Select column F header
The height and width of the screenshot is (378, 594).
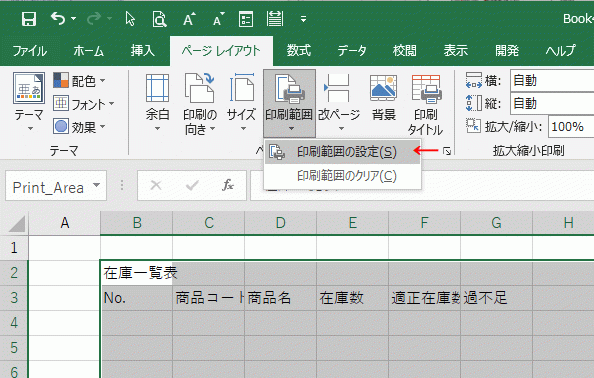[x=424, y=223]
